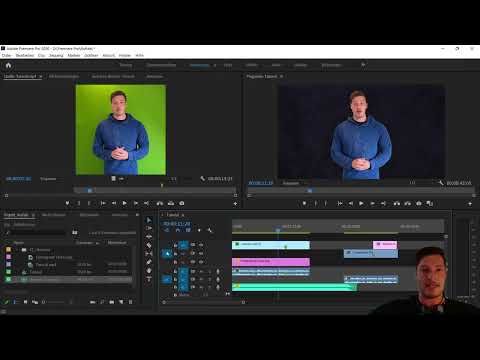Add a marker in the timeline header

click(x=199, y=230)
